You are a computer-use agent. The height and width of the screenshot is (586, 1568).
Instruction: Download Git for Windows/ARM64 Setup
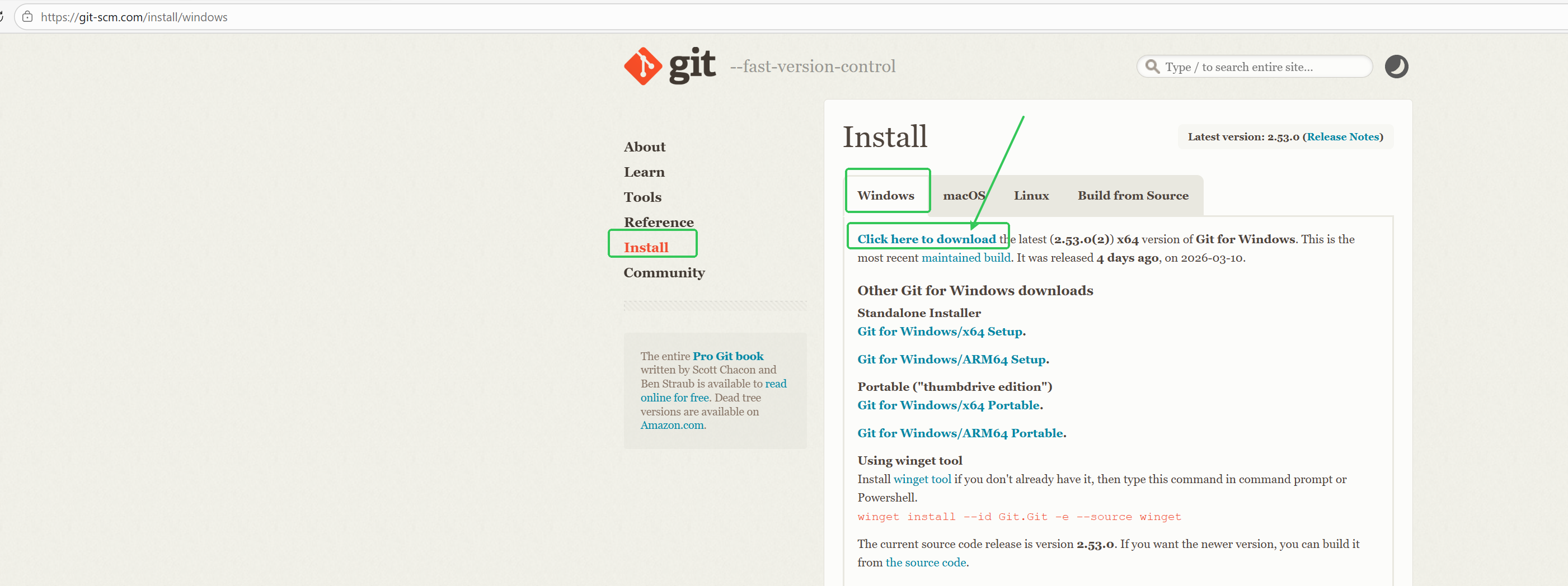951,360
